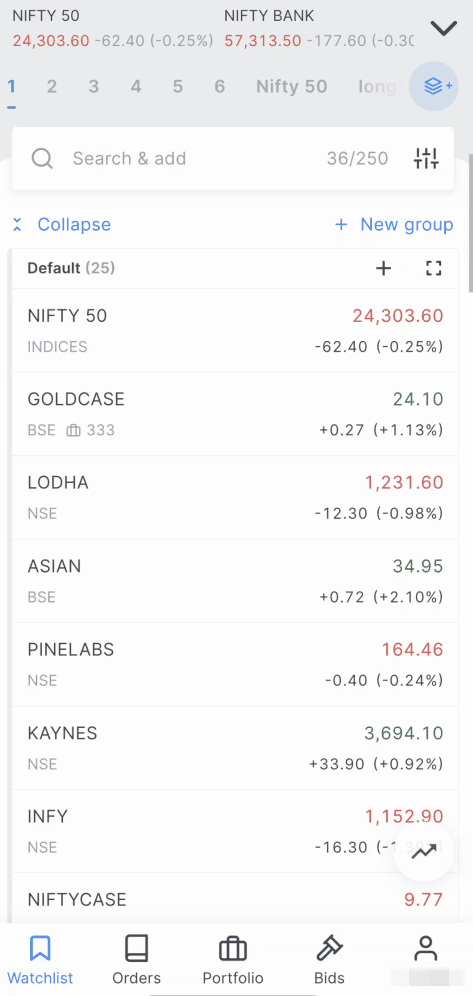473x996 pixels.
Task: Tap the search magnifier icon
Action: [43, 158]
